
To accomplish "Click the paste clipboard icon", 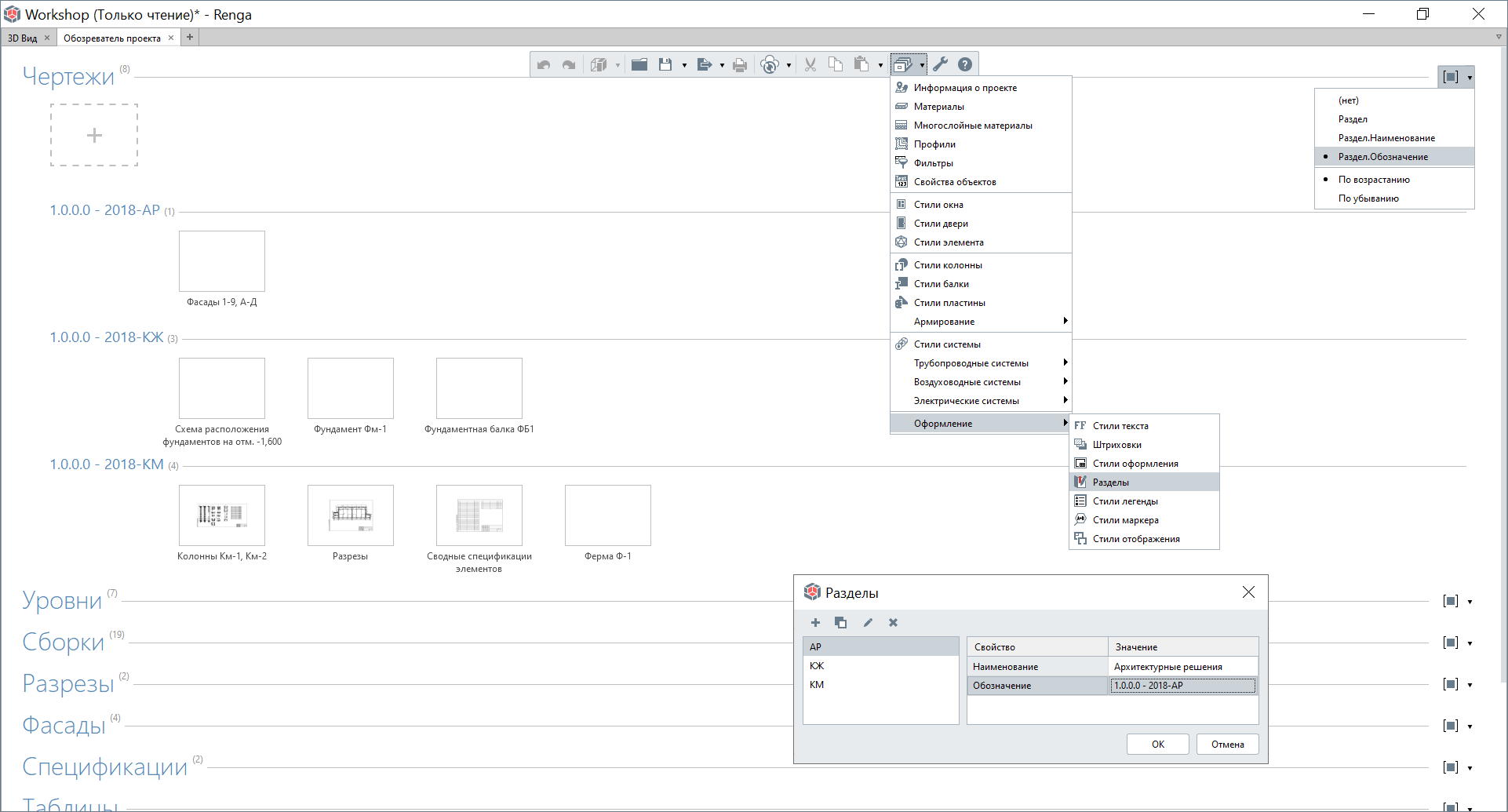I will coord(861,65).
